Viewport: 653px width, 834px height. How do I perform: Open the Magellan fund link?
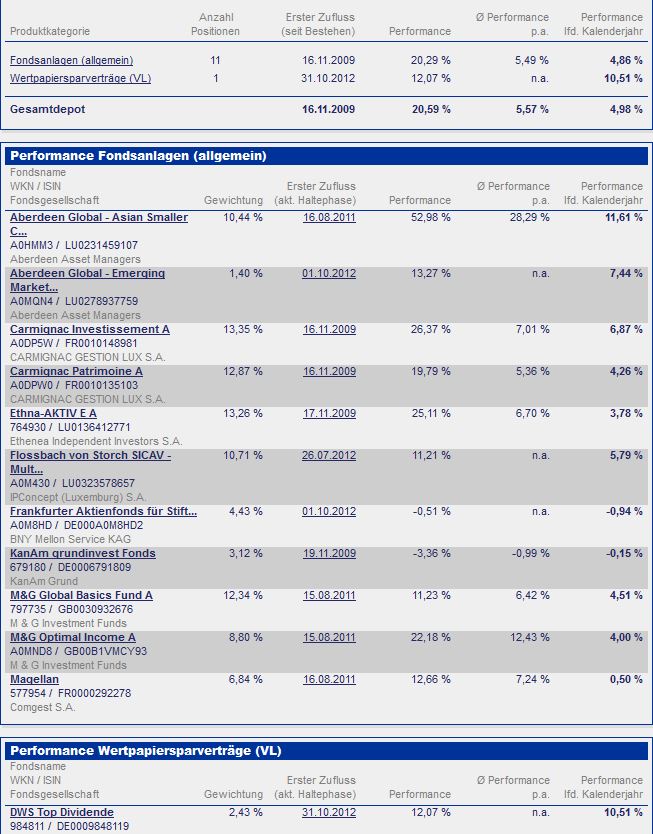35,679
